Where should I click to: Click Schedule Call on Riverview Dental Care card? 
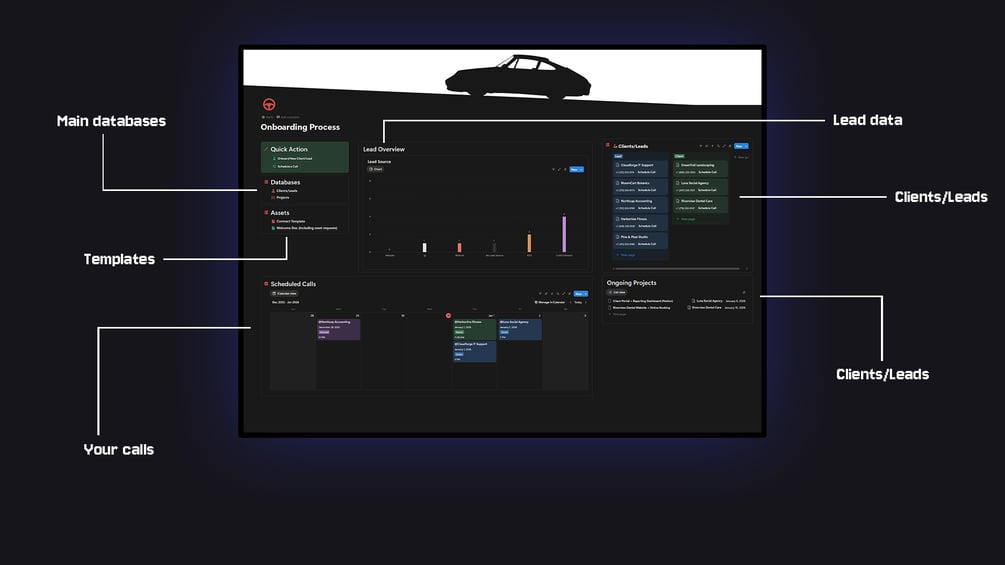(707, 208)
